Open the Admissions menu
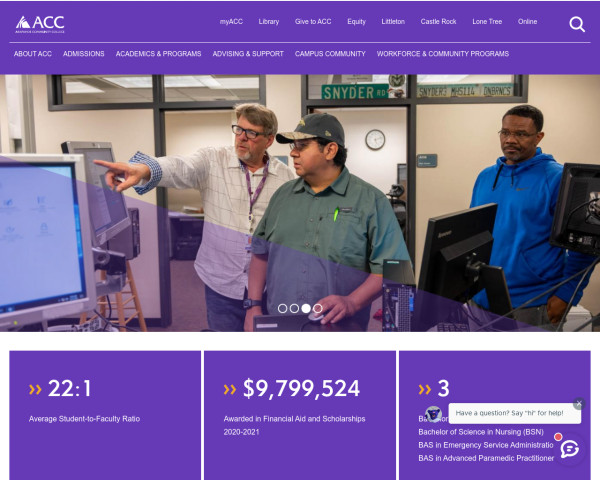This screenshot has height=480, width=600. coord(83,54)
